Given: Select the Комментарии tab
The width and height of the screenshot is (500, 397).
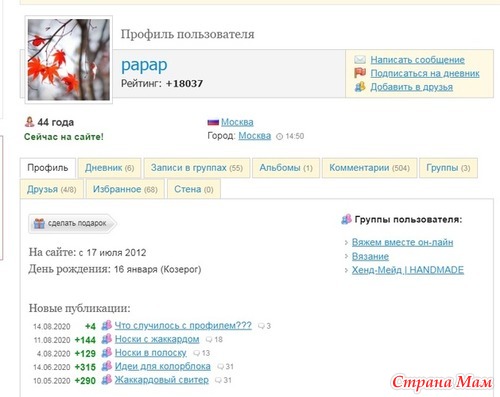Looking at the screenshot, I should point(369,168).
